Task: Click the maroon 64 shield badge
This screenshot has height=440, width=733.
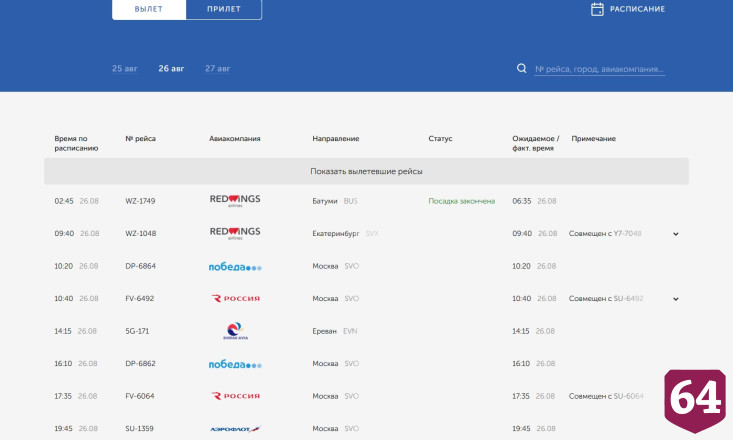Action: click(695, 401)
